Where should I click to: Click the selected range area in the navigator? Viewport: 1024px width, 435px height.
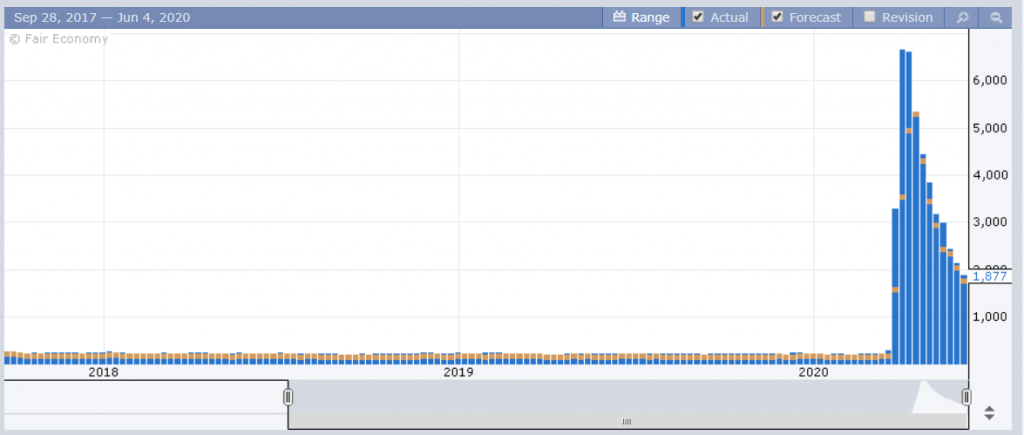pos(627,396)
